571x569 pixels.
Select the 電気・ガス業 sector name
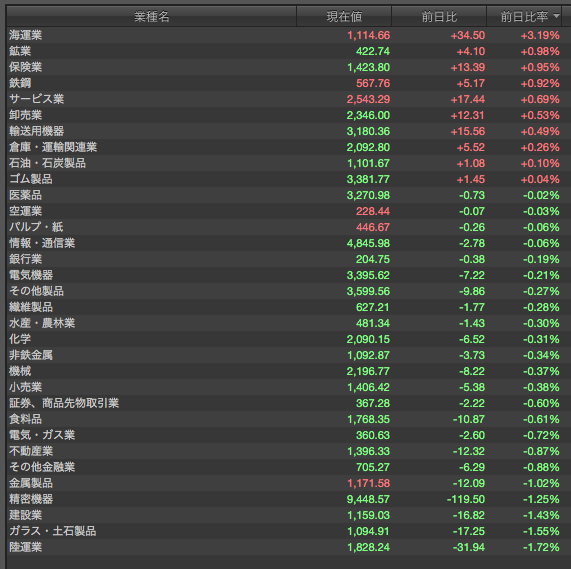click(x=42, y=435)
